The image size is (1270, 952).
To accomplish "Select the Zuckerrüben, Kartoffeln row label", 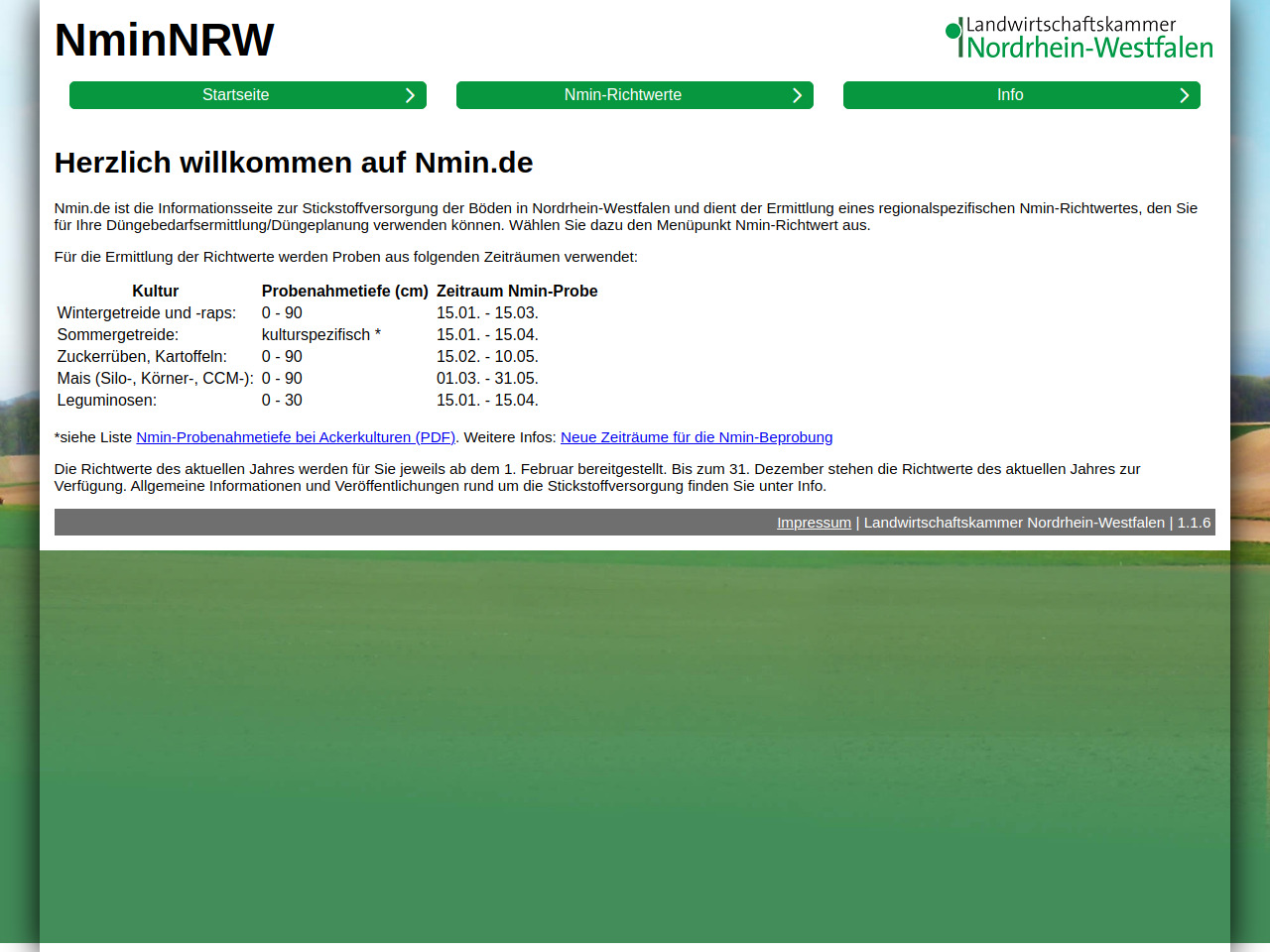I will click(142, 357).
